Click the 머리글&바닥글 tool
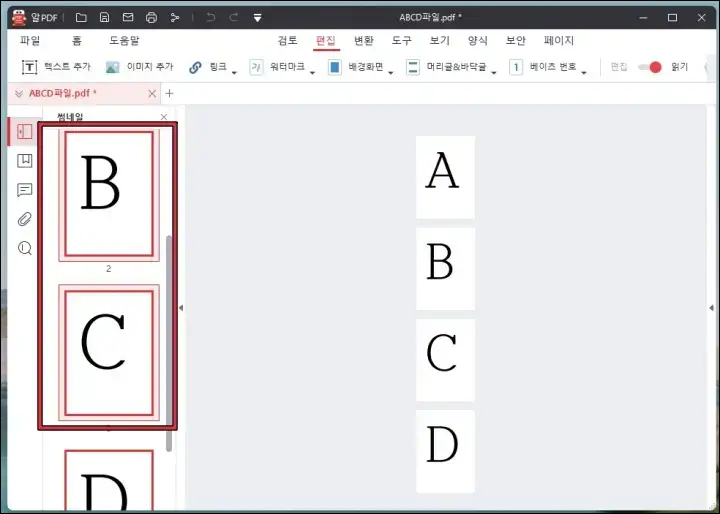720x514 pixels. pyautogui.click(x=446, y=67)
